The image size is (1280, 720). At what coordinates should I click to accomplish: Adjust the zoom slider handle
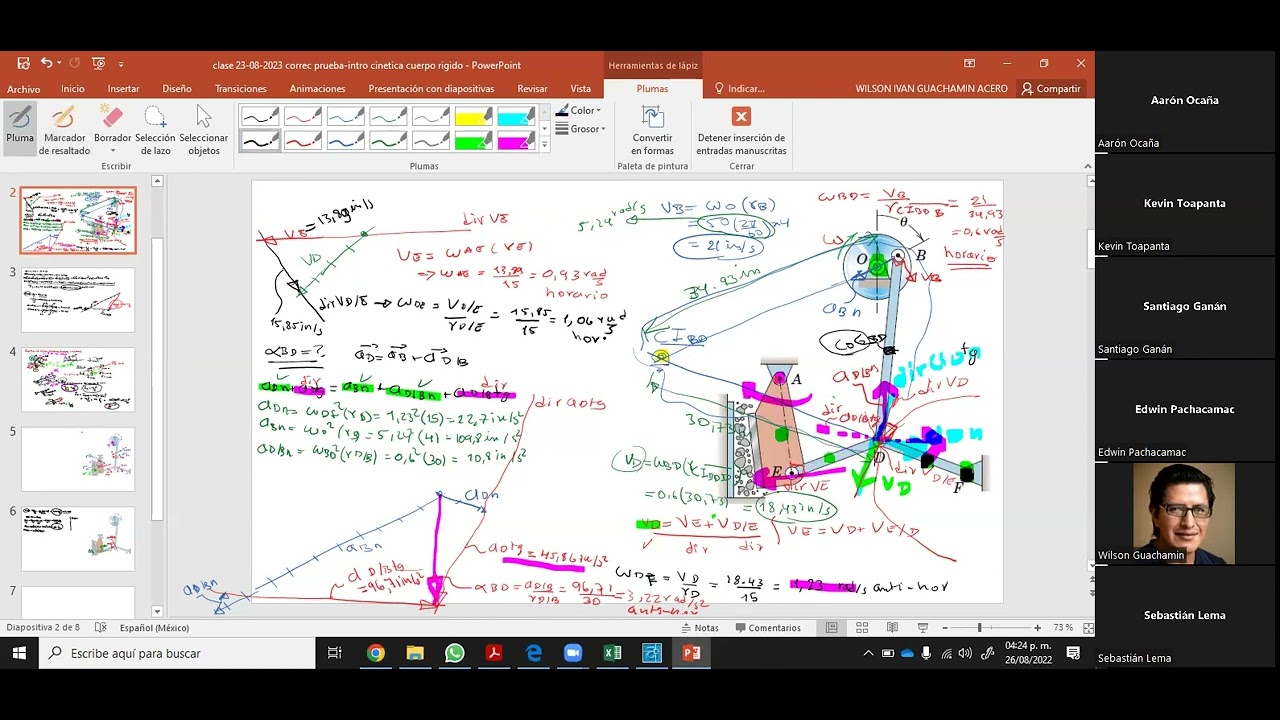pos(979,628)
